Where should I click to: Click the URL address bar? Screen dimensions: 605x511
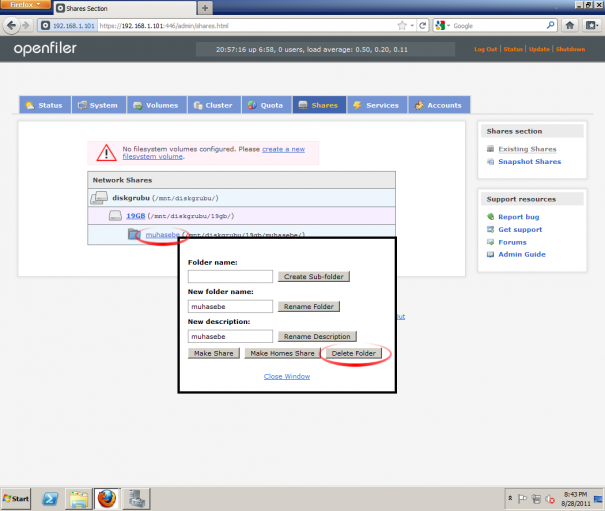[x=247, y=26]
